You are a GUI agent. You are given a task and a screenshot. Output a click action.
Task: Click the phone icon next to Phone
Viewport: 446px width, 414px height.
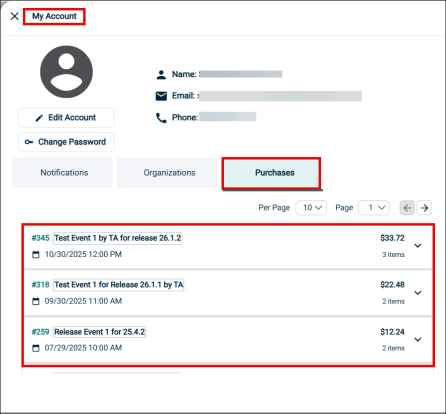coord(161,118)
